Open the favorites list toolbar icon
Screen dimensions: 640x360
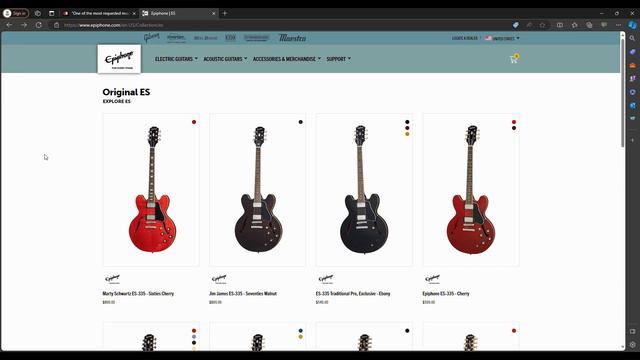(575, 25)
